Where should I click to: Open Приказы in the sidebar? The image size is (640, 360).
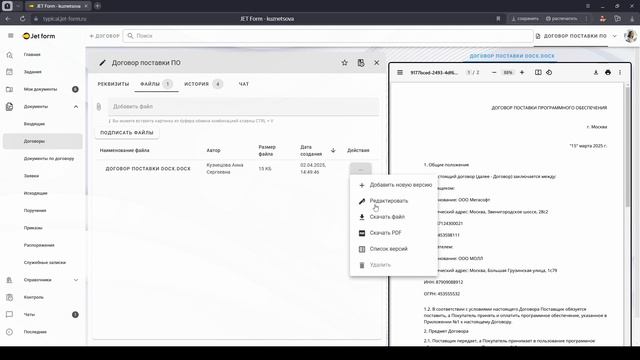33,228
